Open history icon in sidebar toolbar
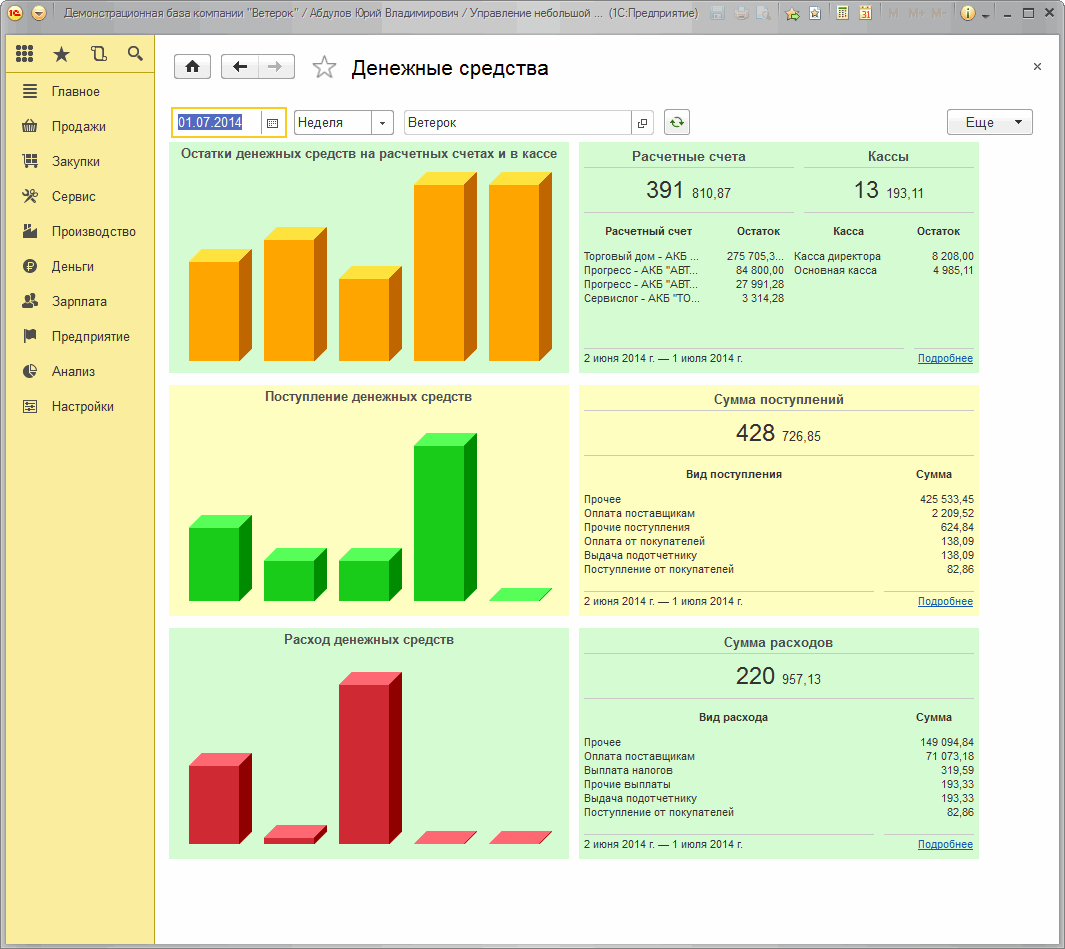This screenshot has height=949, width=1065. [98, 54]
